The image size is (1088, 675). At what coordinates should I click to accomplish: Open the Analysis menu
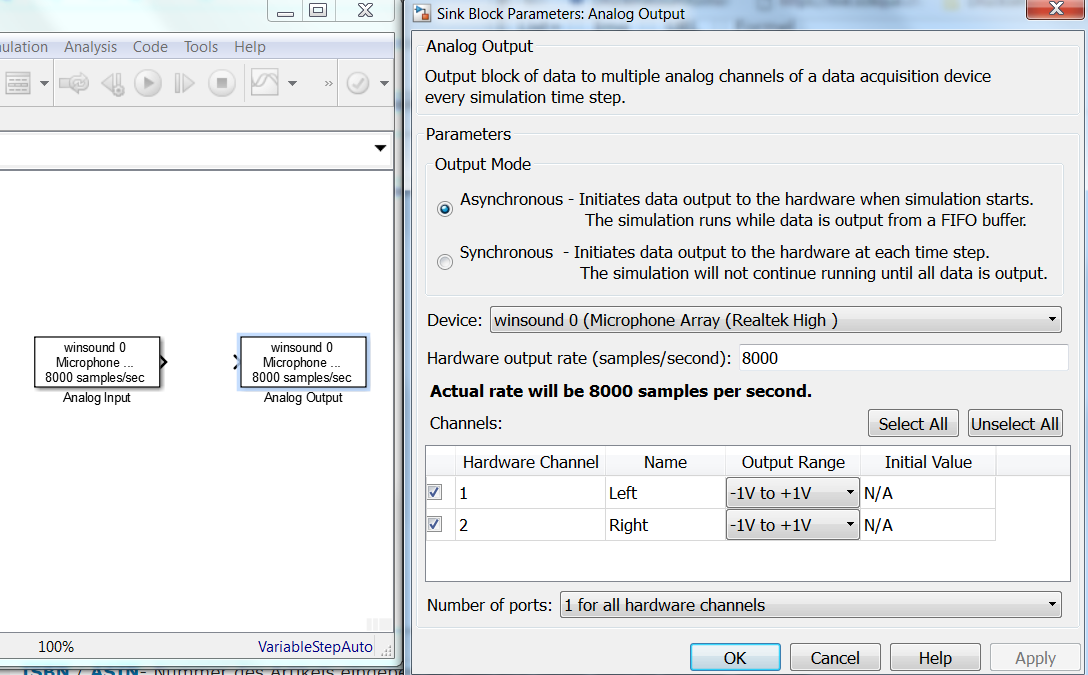tap(90, 47)
